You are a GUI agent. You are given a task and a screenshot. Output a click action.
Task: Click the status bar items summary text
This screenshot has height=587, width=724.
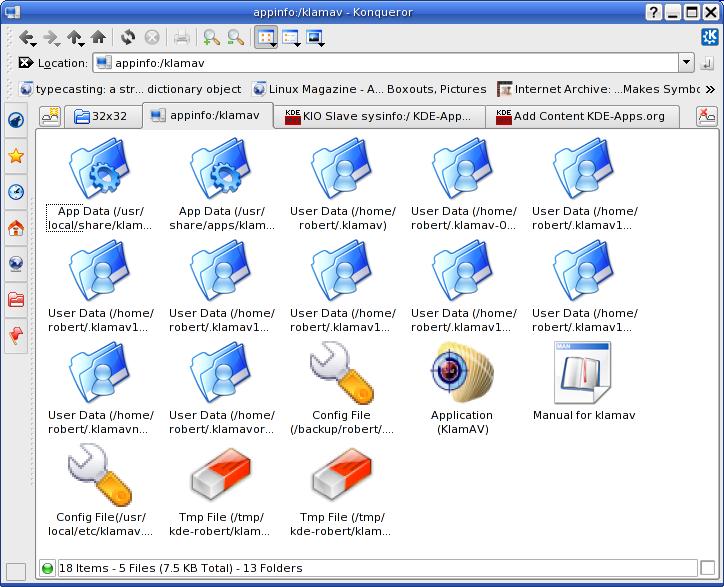point(181,568)
